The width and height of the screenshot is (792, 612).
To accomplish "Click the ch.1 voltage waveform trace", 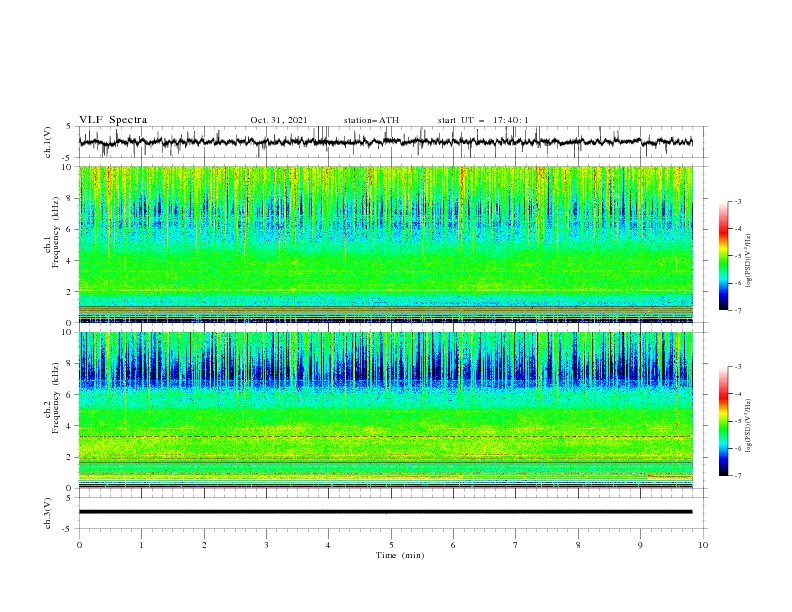I will (385, 142).
